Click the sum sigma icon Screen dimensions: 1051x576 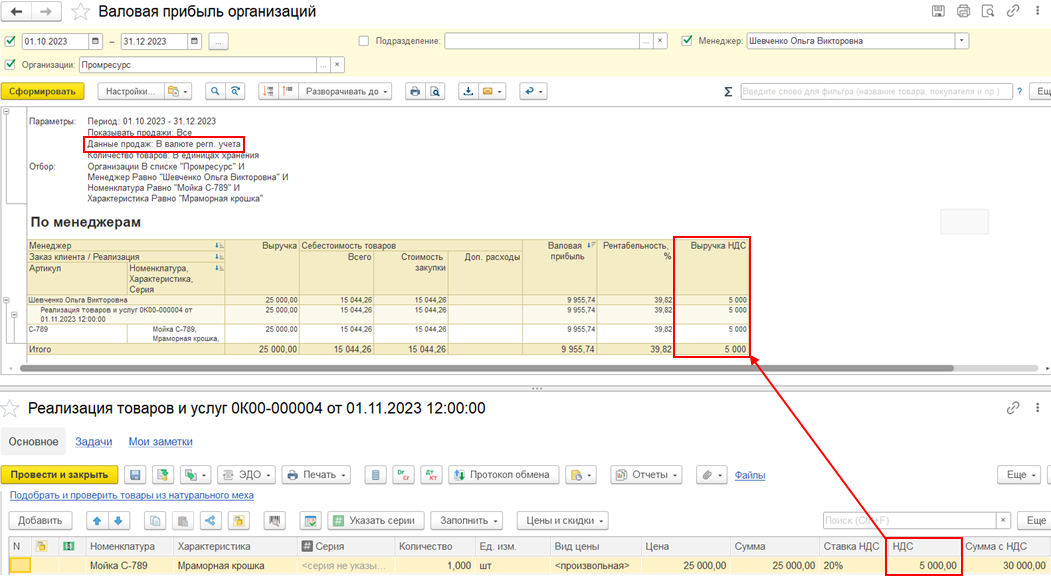coord(728,92)
